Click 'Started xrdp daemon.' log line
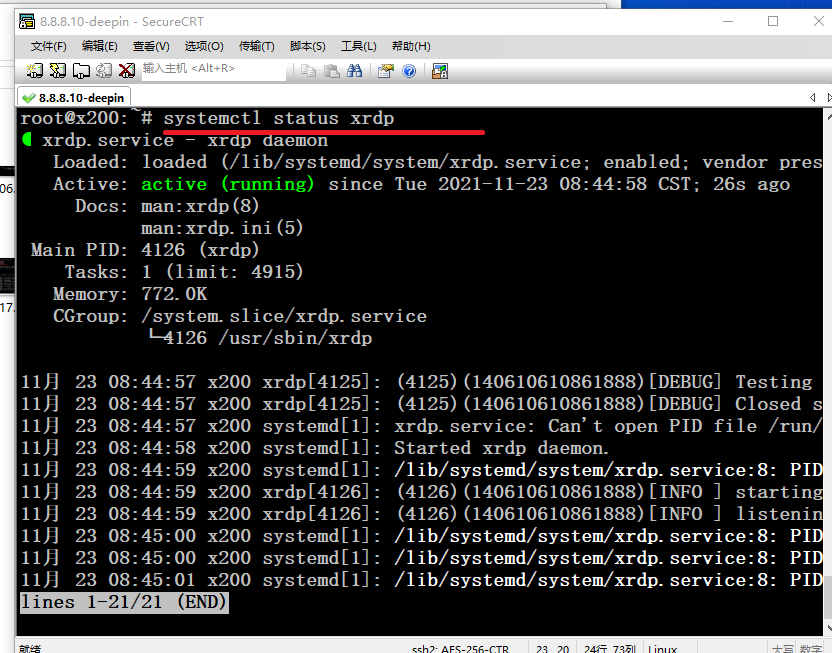832x653 pixels. pyautogui.click(x=314, y=448)
